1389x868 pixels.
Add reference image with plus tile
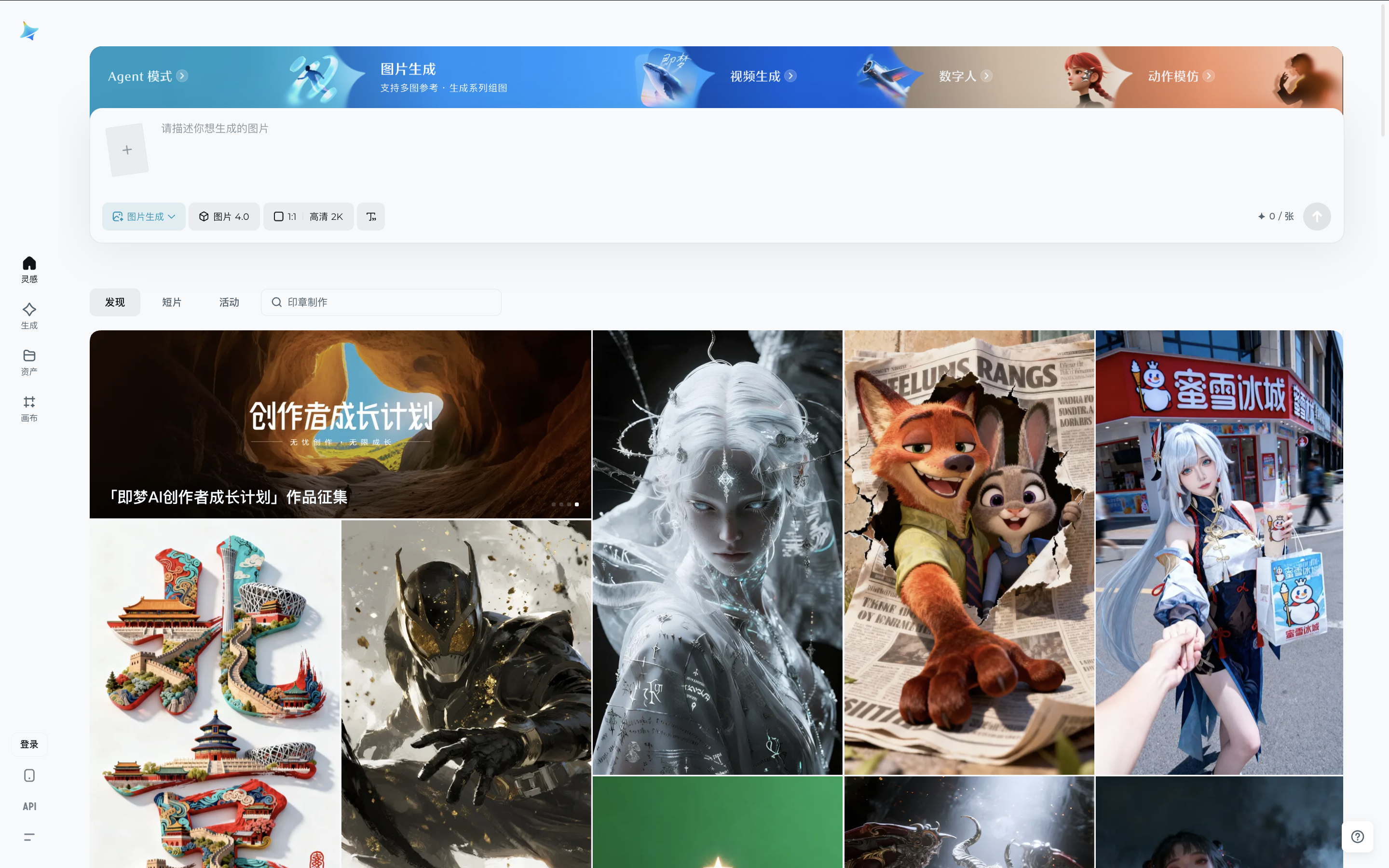(127, 150)
